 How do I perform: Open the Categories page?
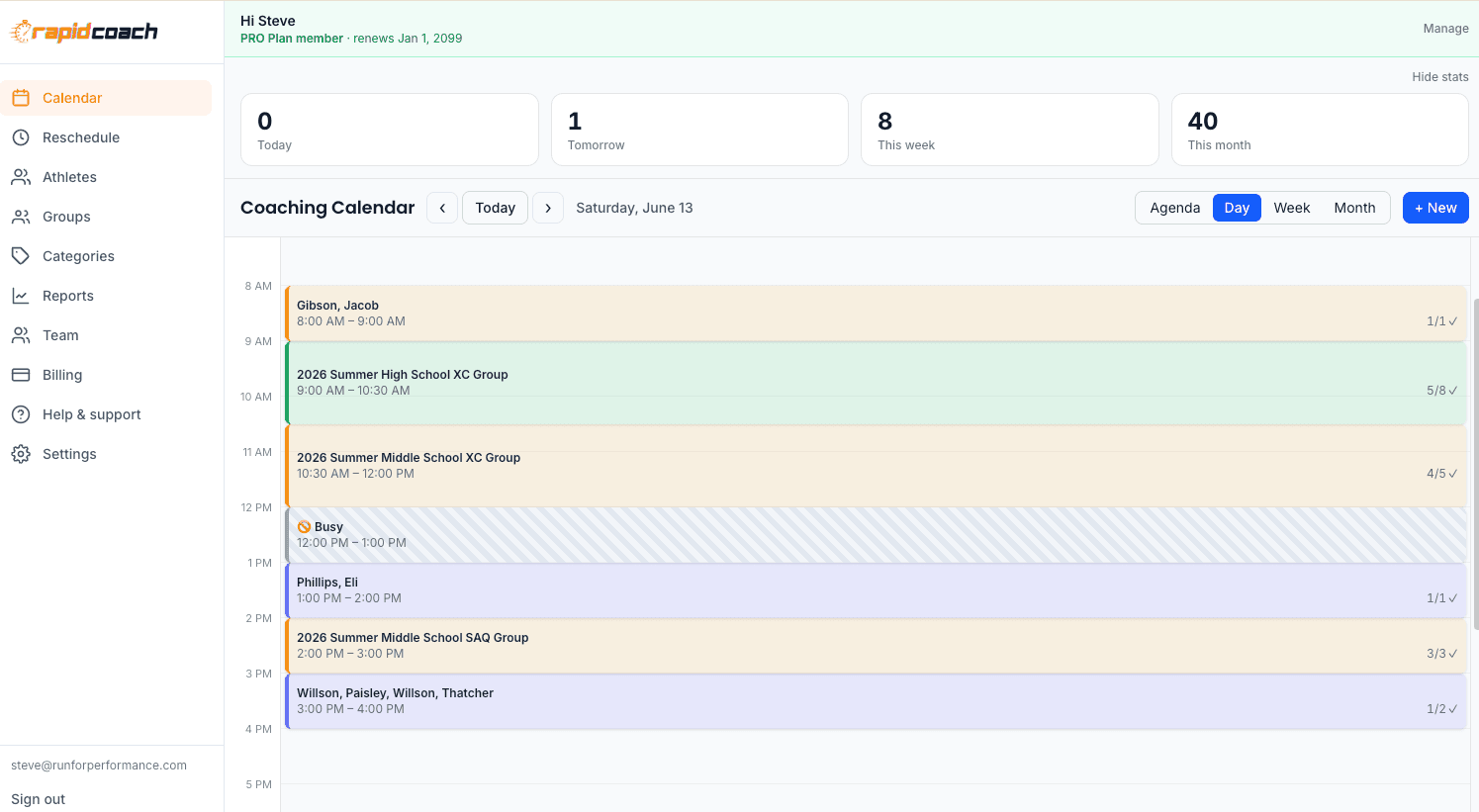point(106,256)
